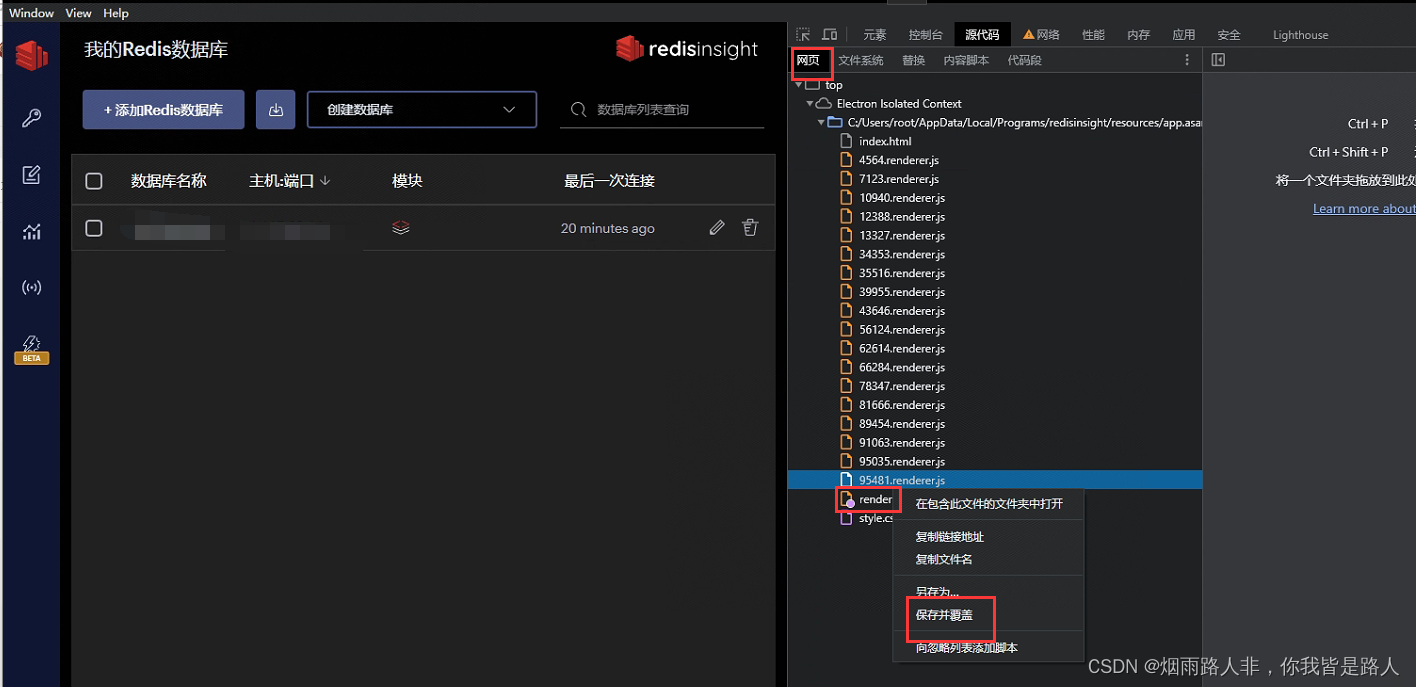
Task: Choose 另存为 from context menu
Action: (x=988, y=592)
